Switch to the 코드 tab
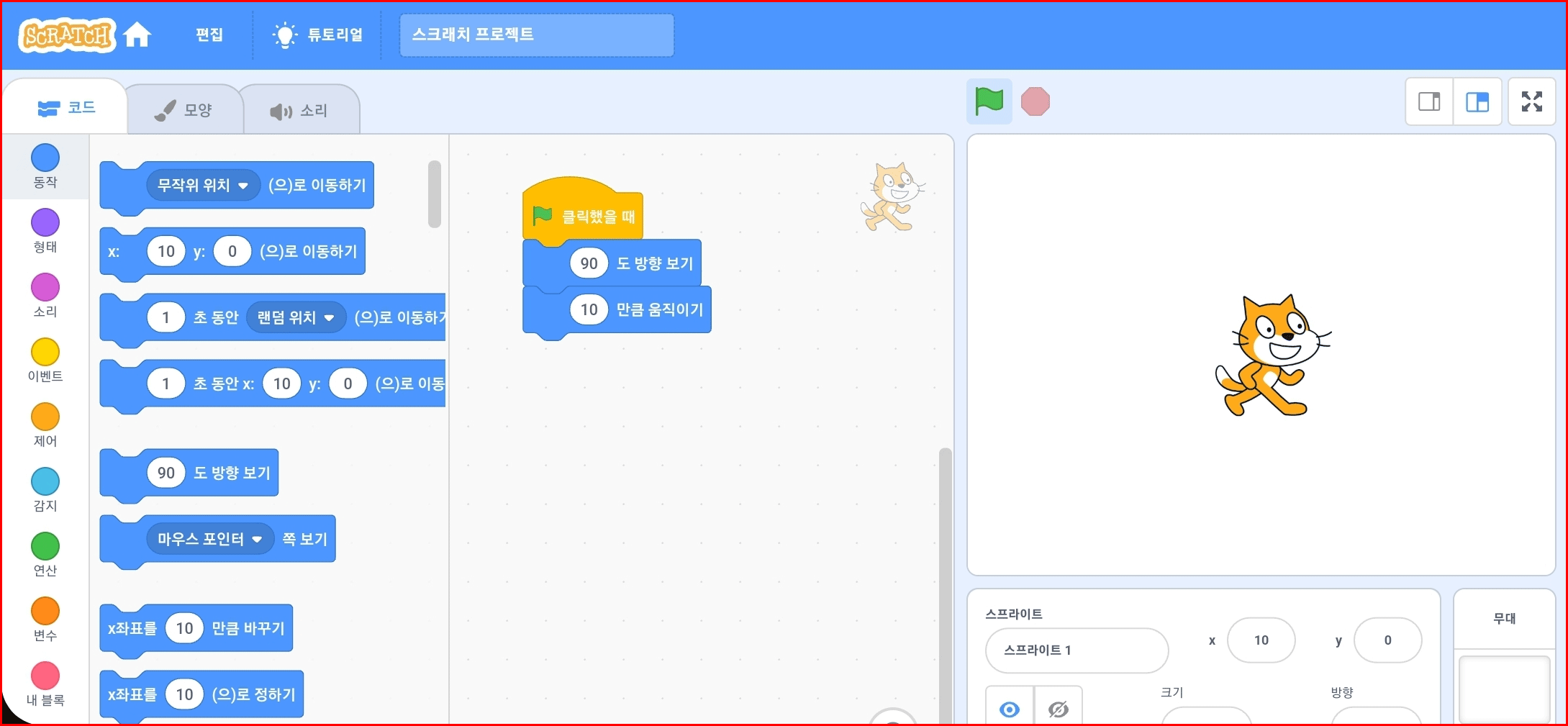This screenshot has width=1568, height=726. pyautogui.click(x=66, y=108)
